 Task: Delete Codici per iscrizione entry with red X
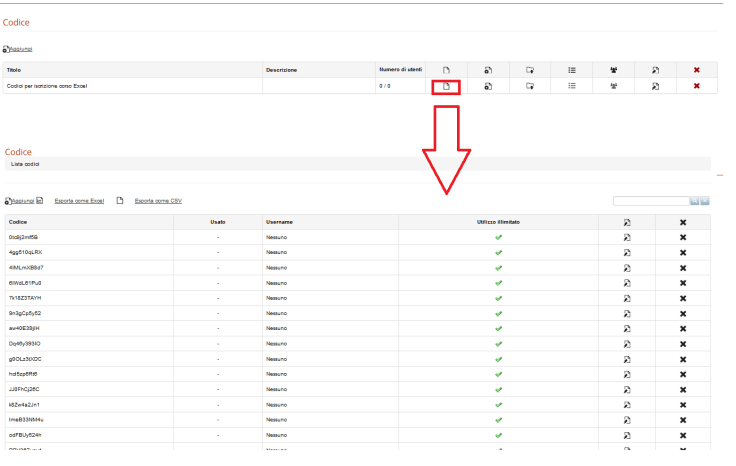click(697, 87)
